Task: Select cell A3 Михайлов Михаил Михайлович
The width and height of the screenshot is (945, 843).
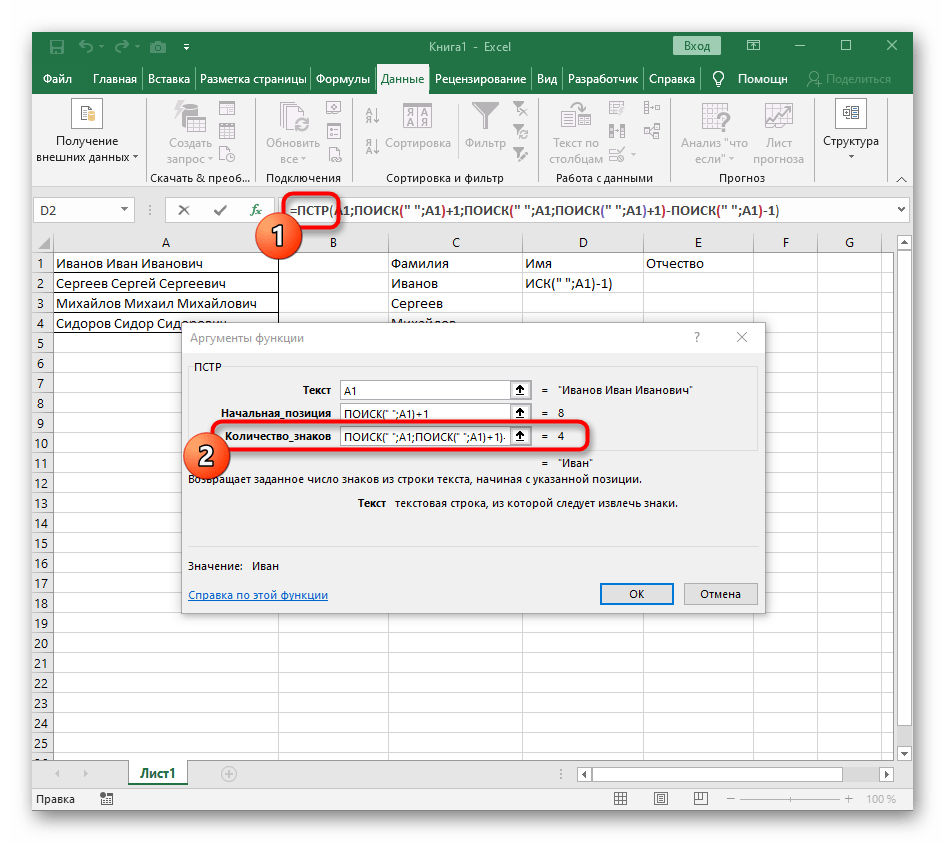Action: pyautogui.click(x=166, y=303)
